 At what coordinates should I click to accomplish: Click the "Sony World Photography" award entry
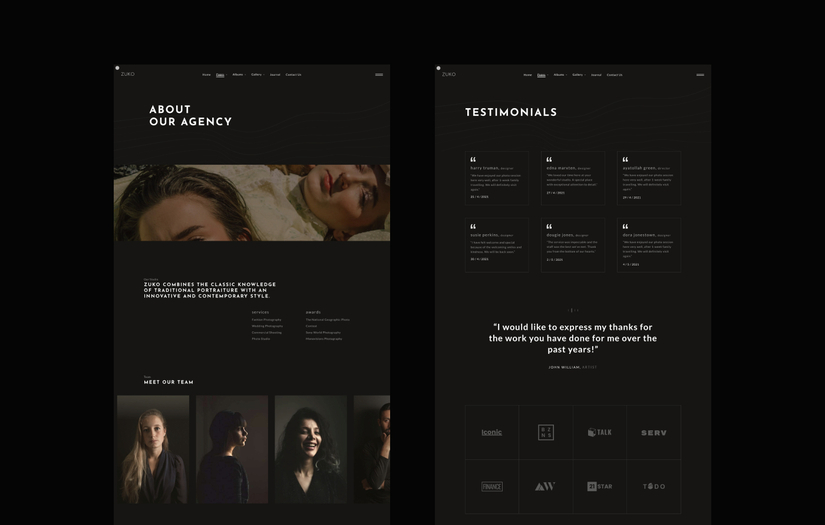323,332
